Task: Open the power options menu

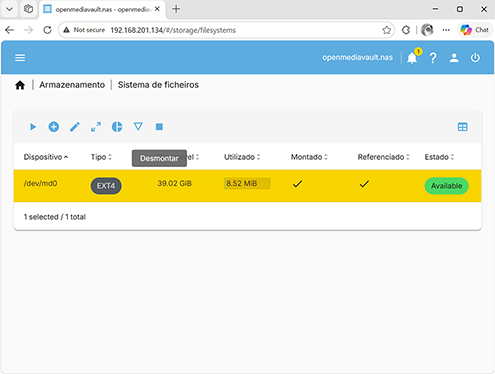Action: (x=475, y=58)
